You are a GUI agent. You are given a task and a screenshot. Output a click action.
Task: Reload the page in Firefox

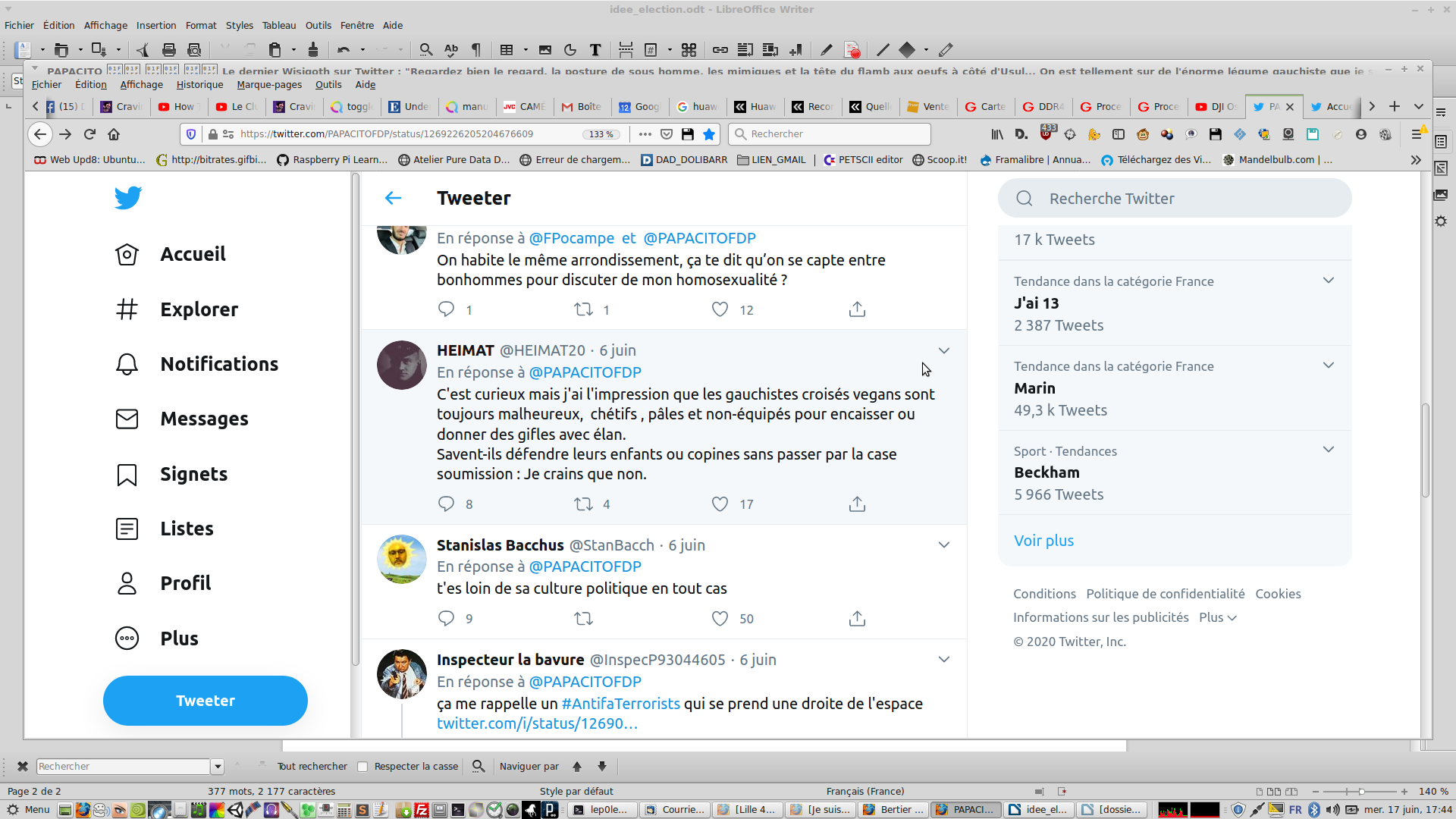(89, 134)
